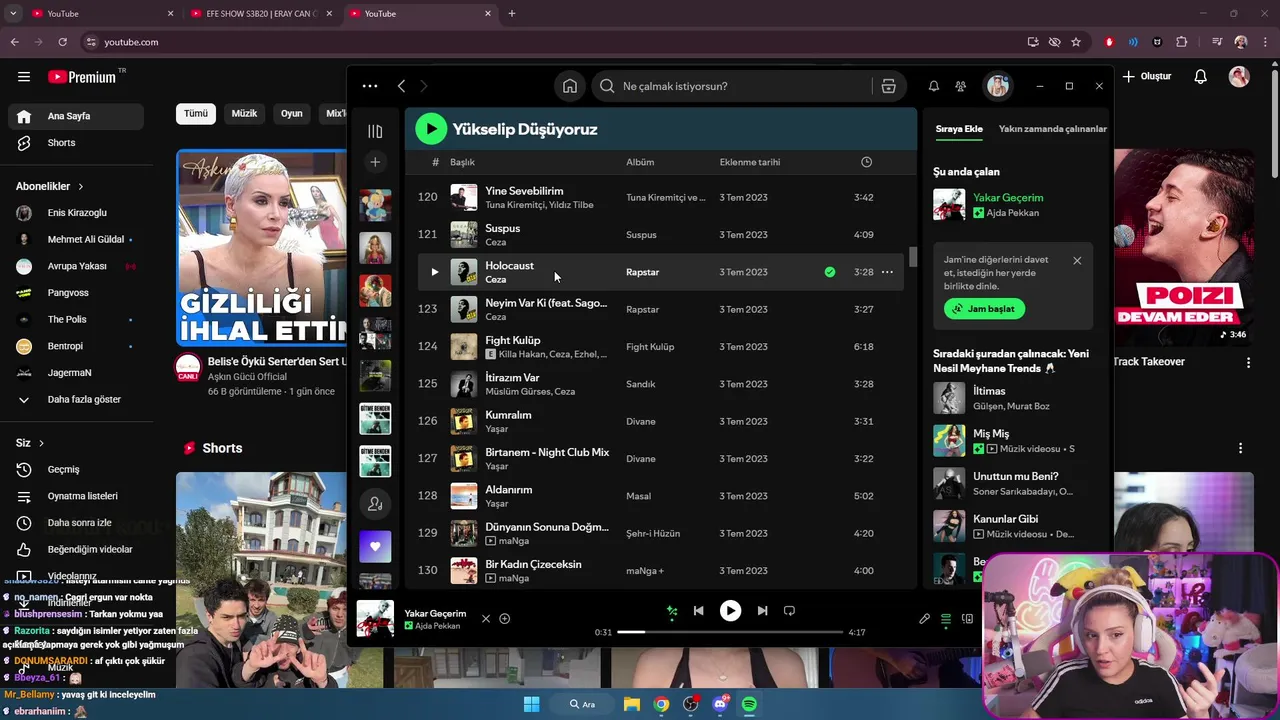Sort by Eklenme tarihi column header
Screen dimensions: 1280x720
coord(750,162)
